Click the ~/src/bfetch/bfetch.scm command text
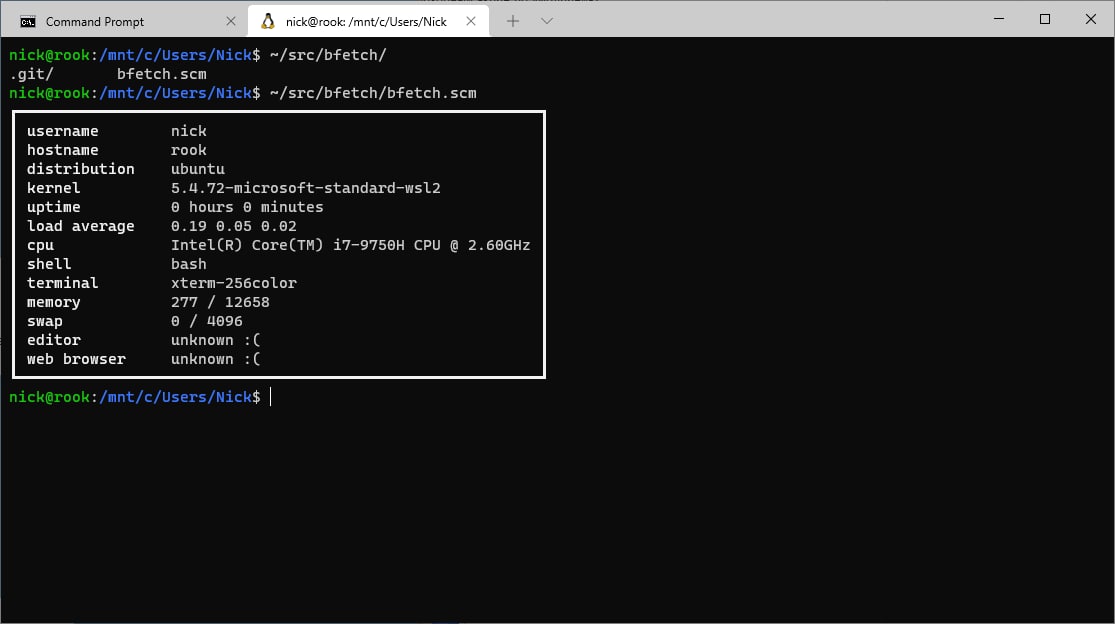Screen dimensions: 1115x624 point(373,93)
